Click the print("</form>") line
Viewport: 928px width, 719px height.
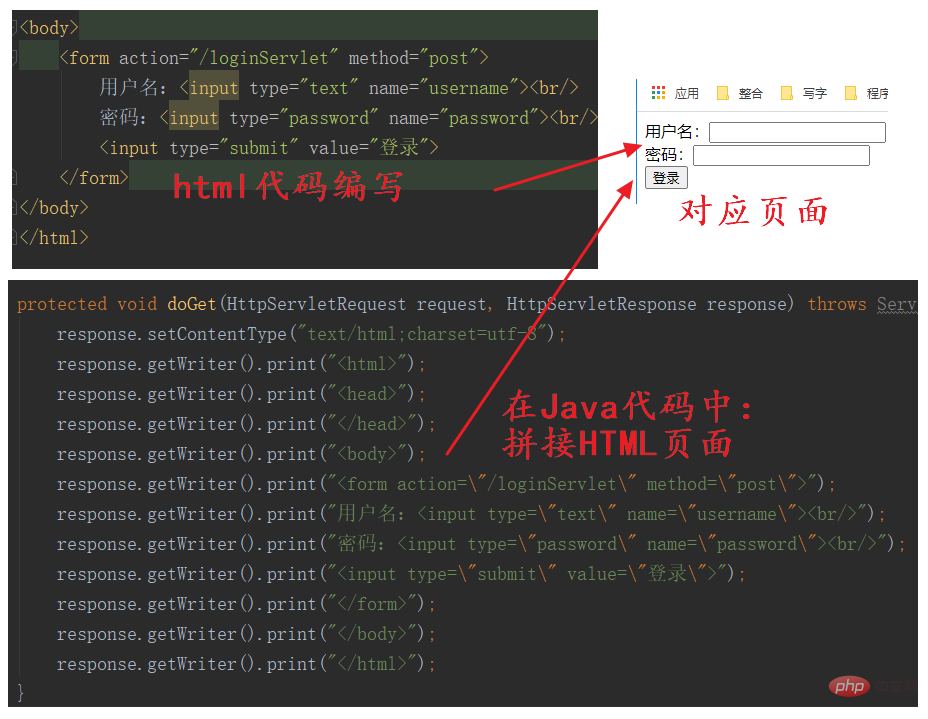pos(246,604)
